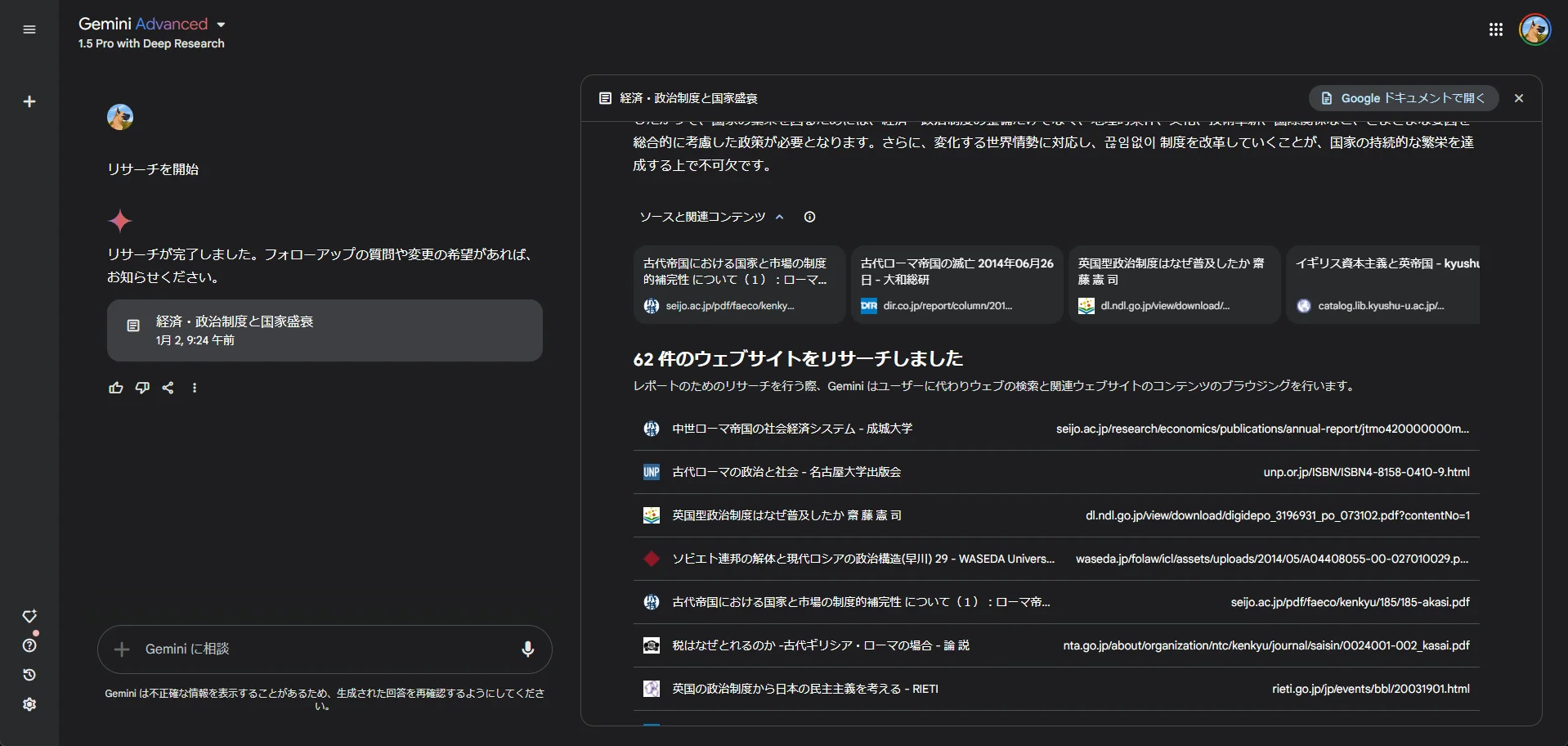Open 税はなぜとれるのか list row
This screenshot has height=746, width=1568.
[x=1056, y=645]
